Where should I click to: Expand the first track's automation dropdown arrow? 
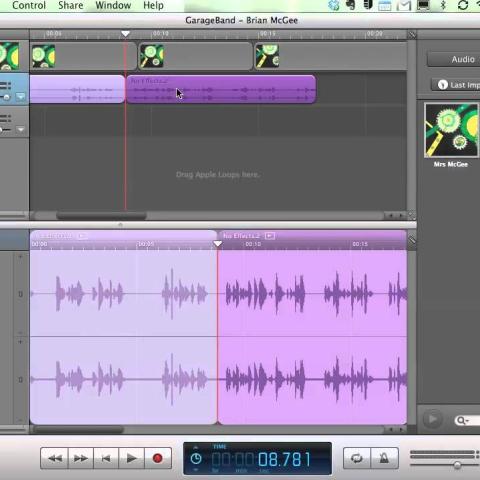21,97
